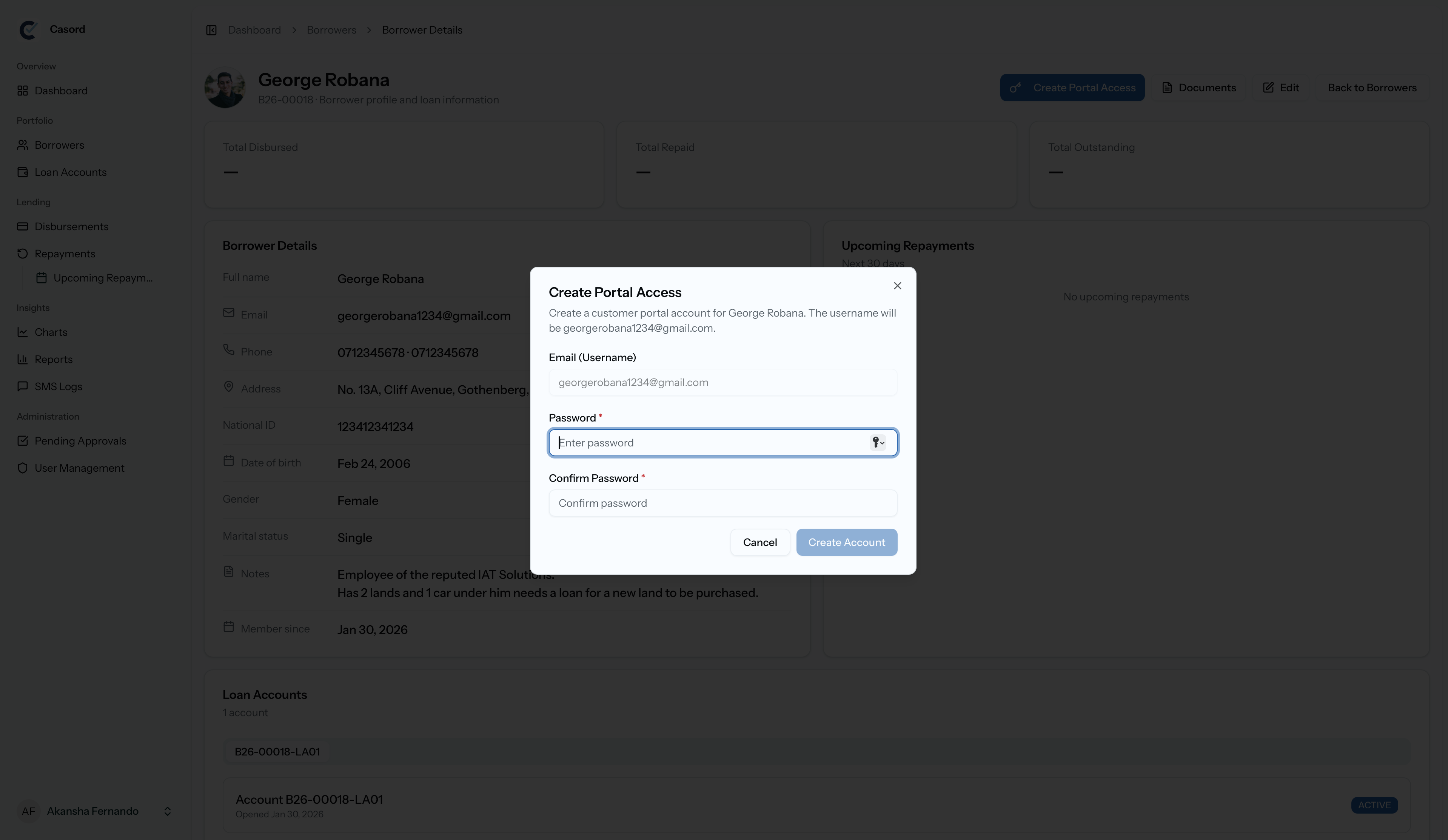
Task: Click the Cancel button
Action: (759, 542)
